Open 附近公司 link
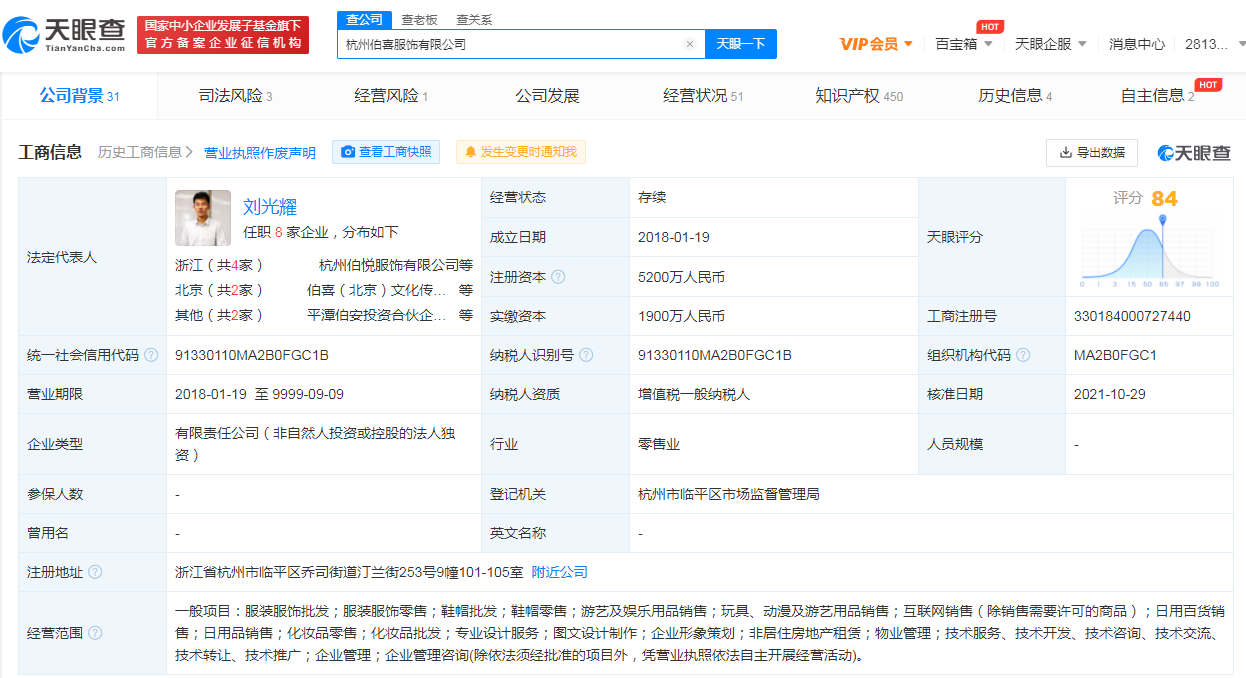 pyautogui.click(x=560, y=572)
